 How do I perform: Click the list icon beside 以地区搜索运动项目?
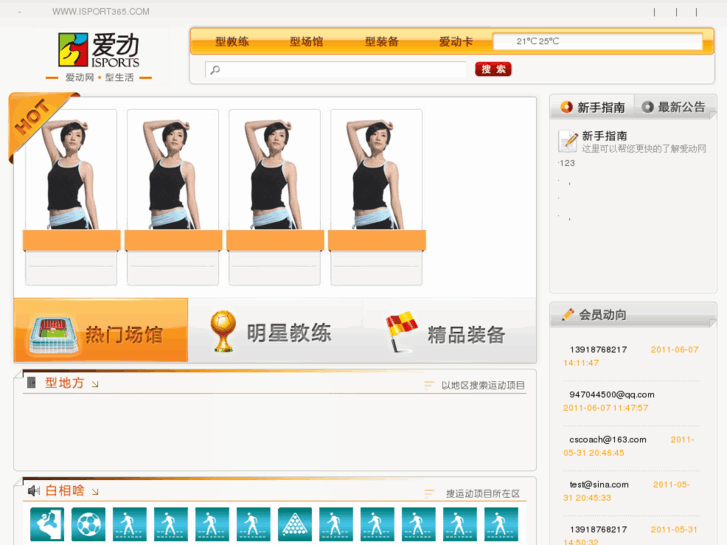pos(429,385)
